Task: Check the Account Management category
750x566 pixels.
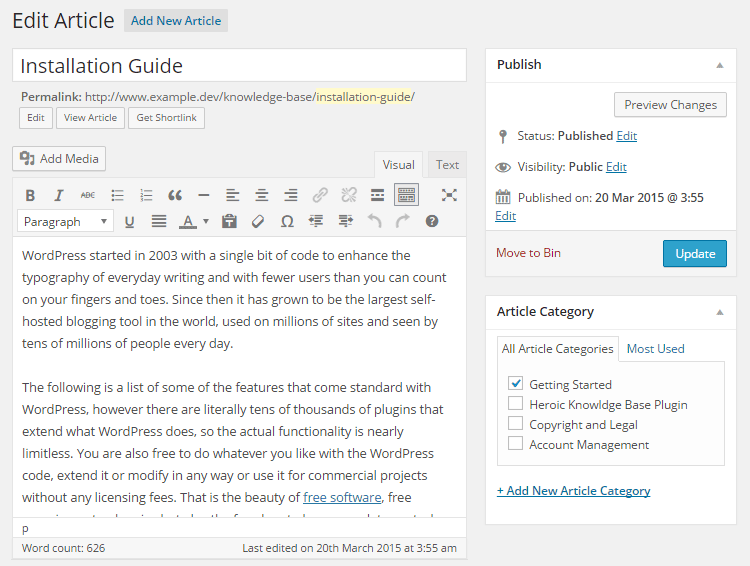Action: pos(516,444)
